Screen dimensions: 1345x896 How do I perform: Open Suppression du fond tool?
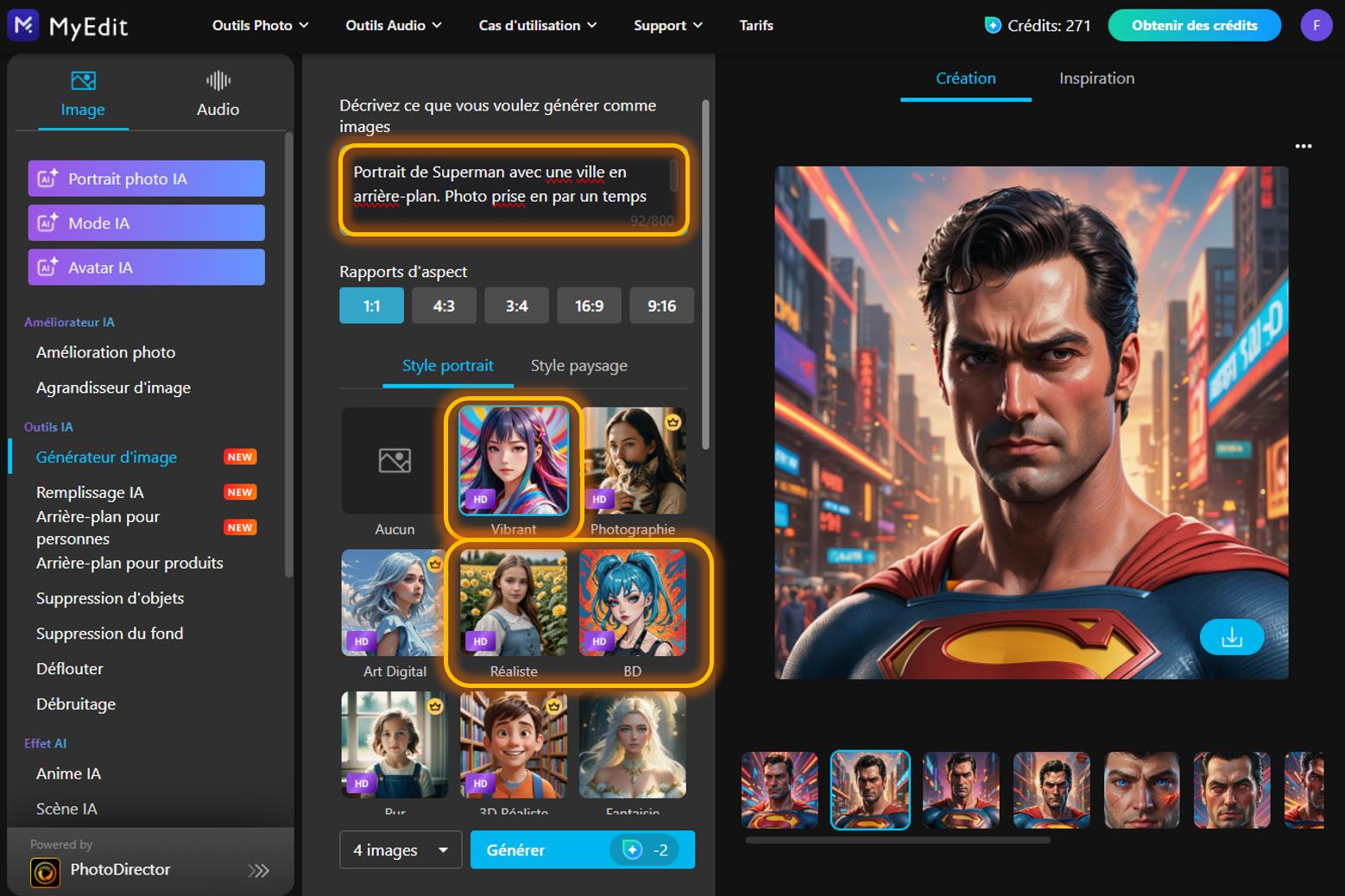pyautogui.click(x=110, y=634)
